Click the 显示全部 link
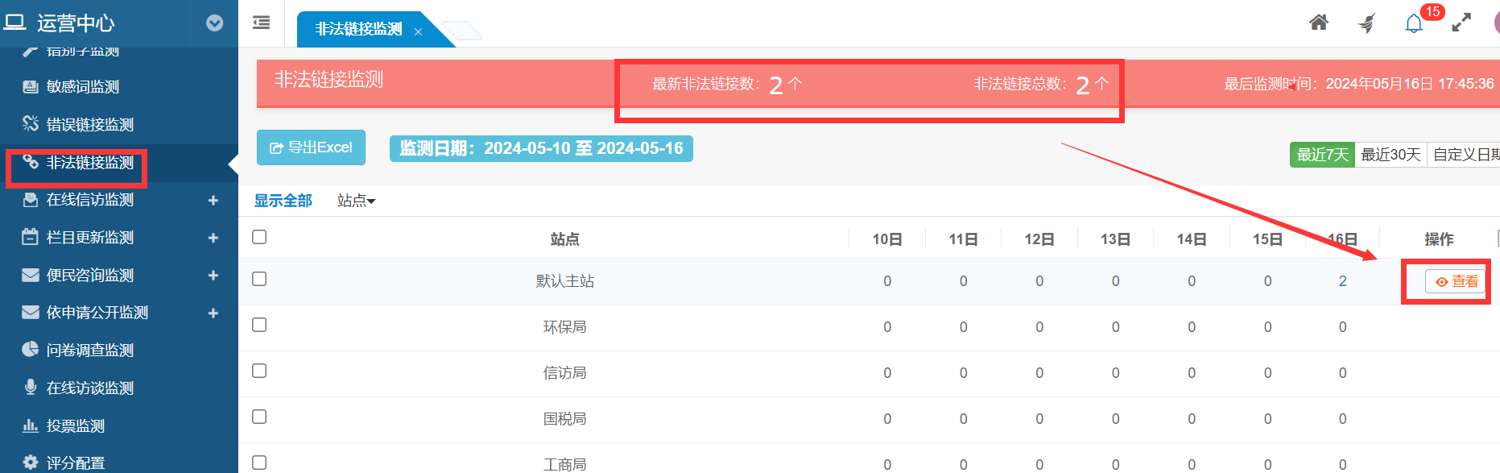The width and height of the screenshot is (1500, 473). tap(283, 201)
